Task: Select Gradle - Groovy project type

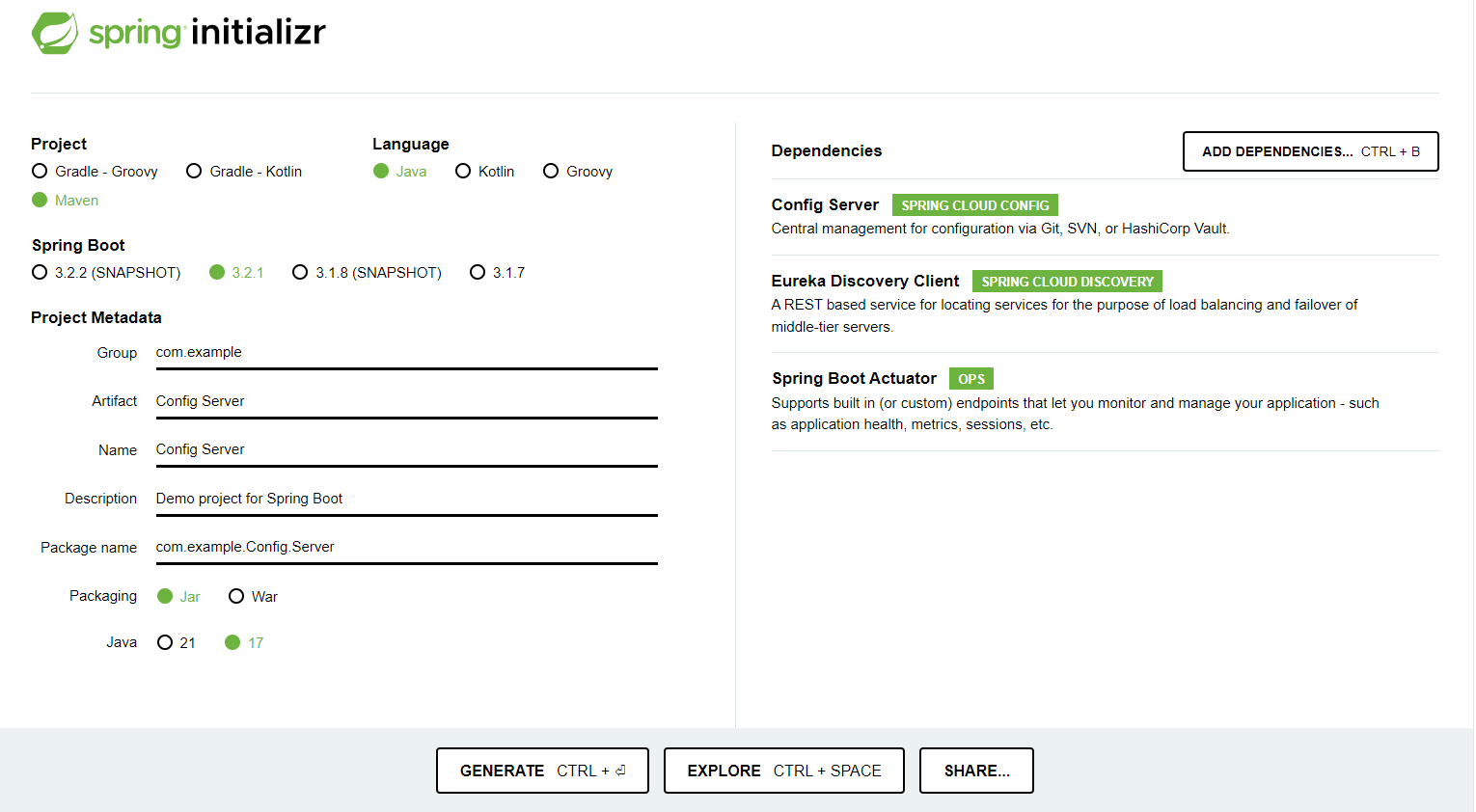Action: tap(40, 172)
